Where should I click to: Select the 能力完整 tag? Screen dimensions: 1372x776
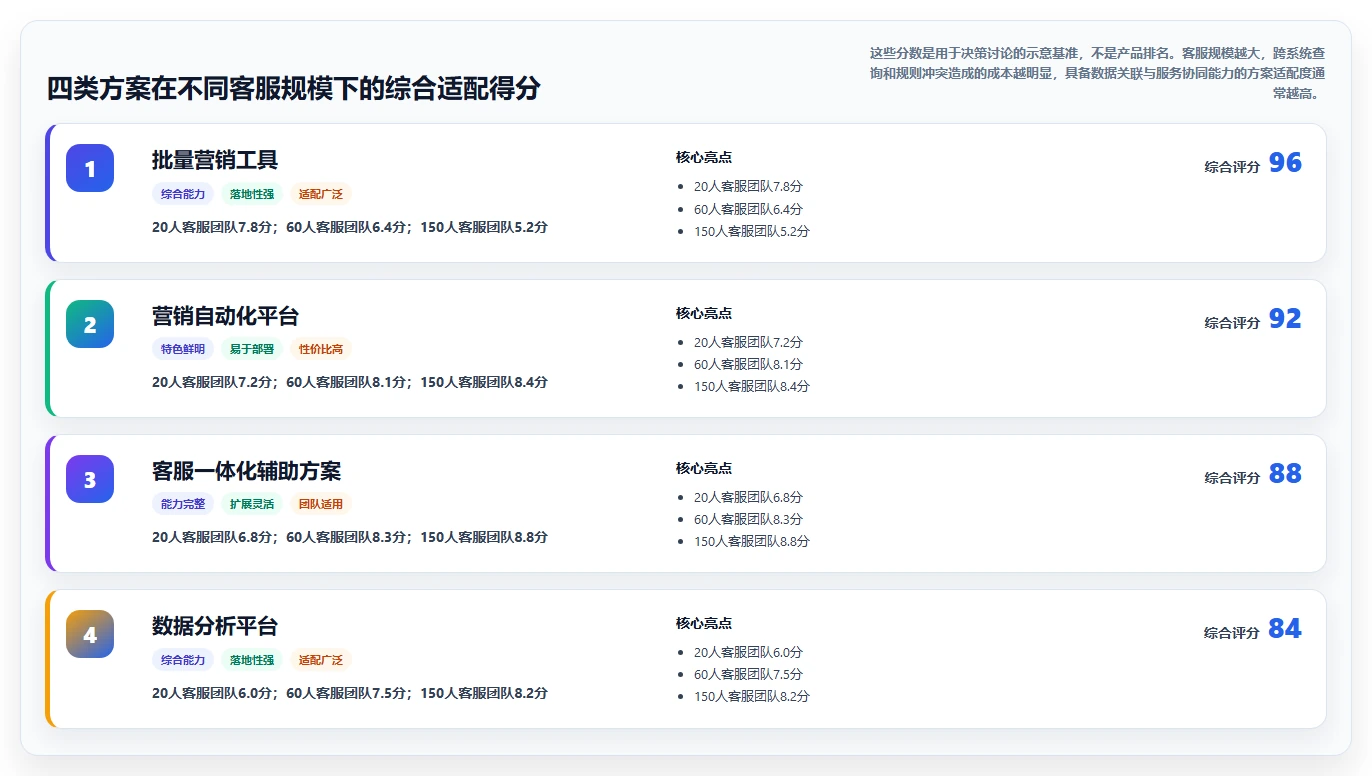[183, 504]
